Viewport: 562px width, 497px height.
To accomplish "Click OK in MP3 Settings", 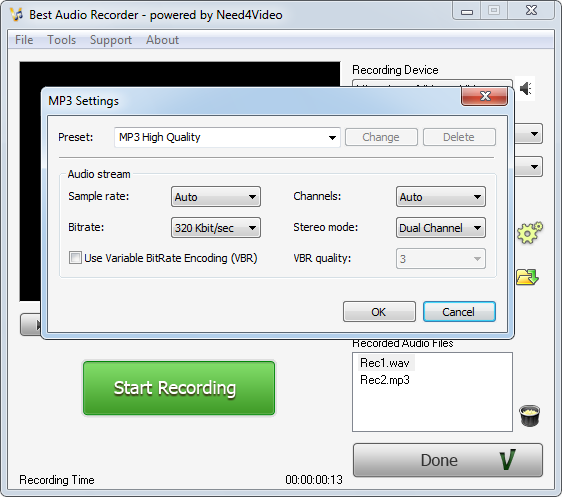I will coord(379,312).
